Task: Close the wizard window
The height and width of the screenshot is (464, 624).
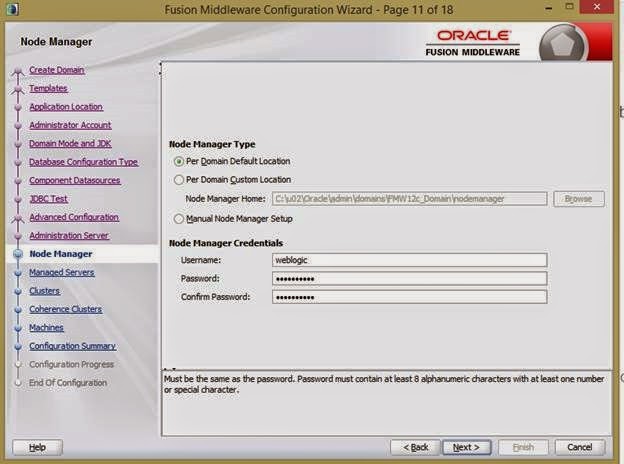Action: [x=597, y=7]
